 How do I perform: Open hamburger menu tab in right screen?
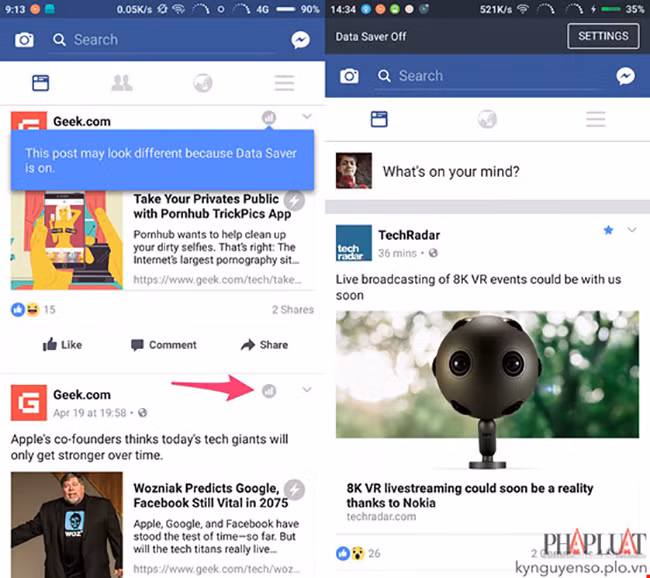pos(596,119)
